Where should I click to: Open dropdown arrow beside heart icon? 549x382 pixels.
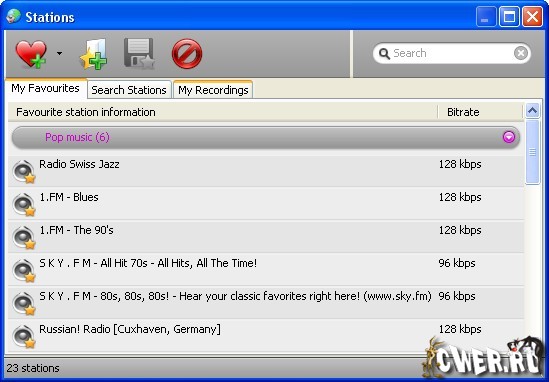click(x=60, y=54)
